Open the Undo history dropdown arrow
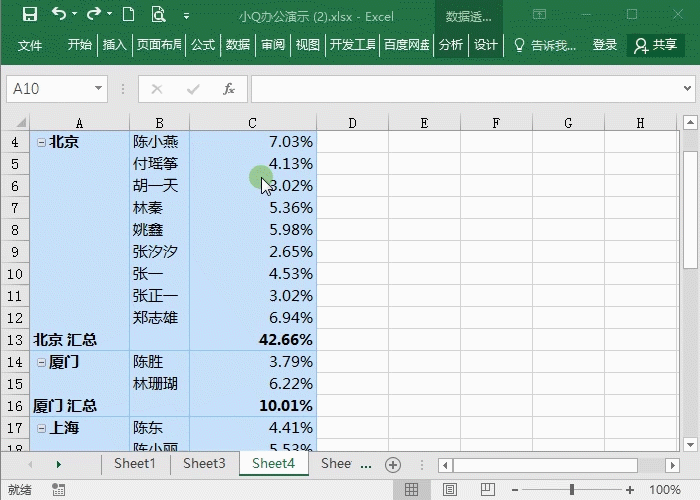 (75, 14)
